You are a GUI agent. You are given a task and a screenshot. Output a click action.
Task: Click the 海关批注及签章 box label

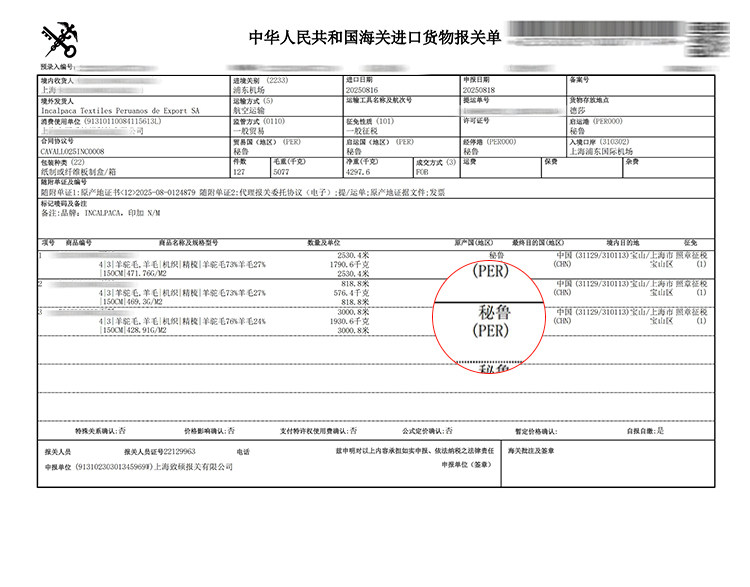pos(531,451)
